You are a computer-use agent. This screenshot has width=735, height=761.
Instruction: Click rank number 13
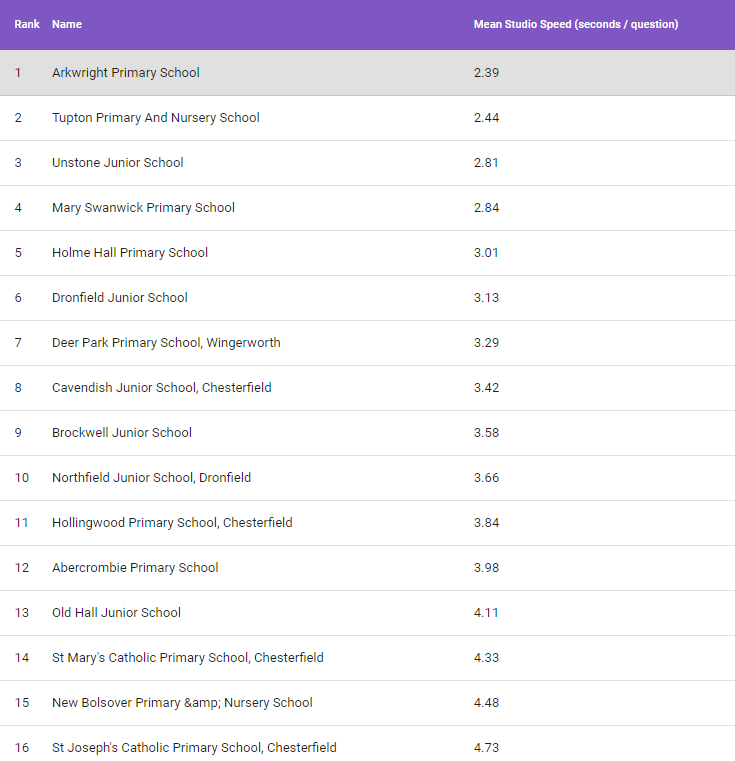click(22, 612)
